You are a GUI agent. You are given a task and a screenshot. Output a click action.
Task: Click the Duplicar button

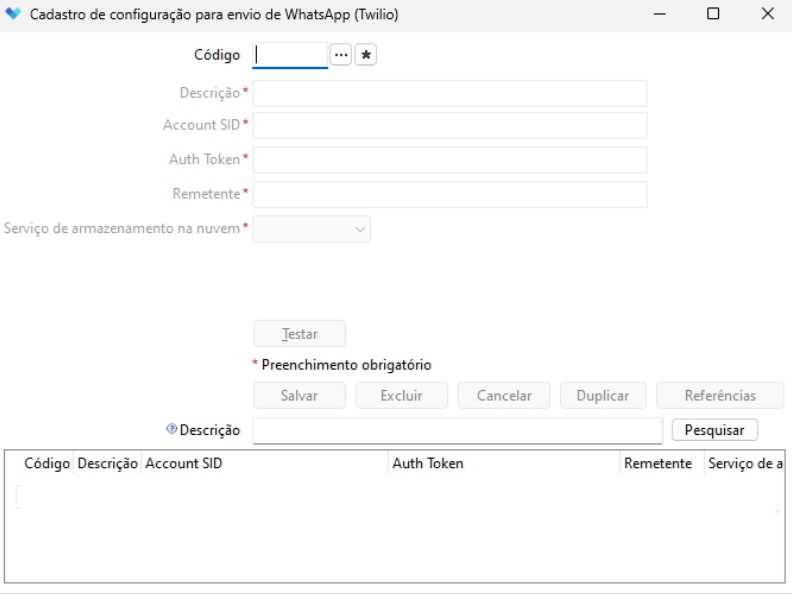pos(603,395)
